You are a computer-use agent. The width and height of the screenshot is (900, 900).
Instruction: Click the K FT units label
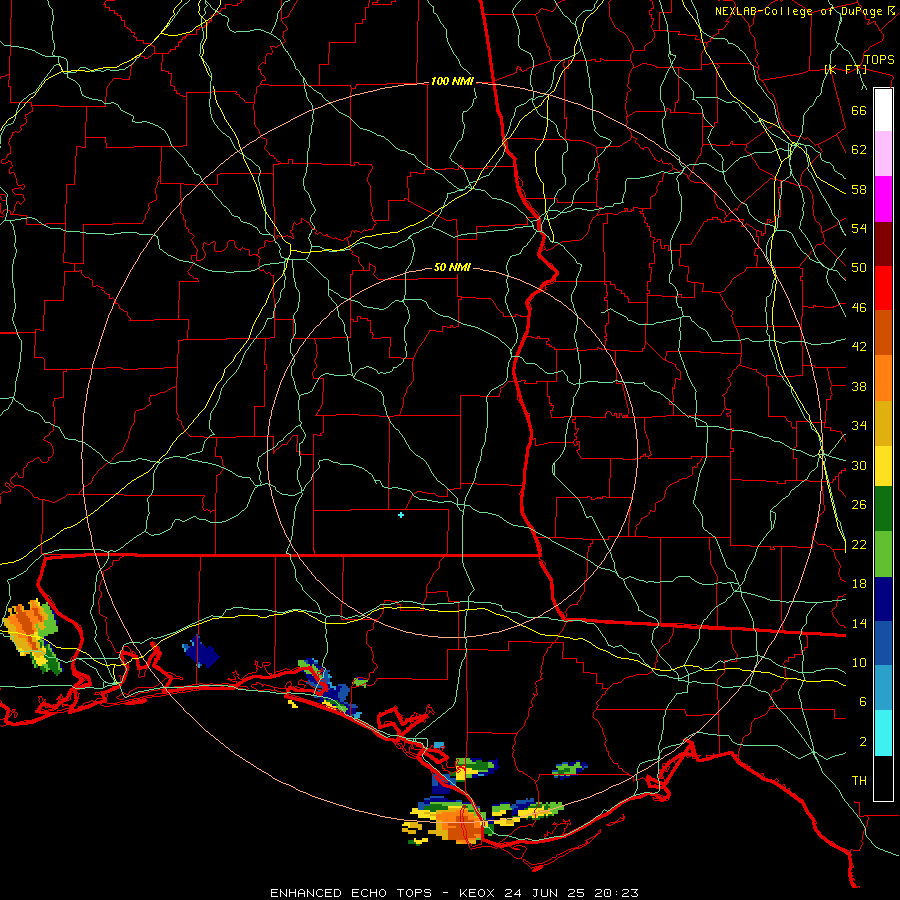pyautogui.click(x=845, y=70)
